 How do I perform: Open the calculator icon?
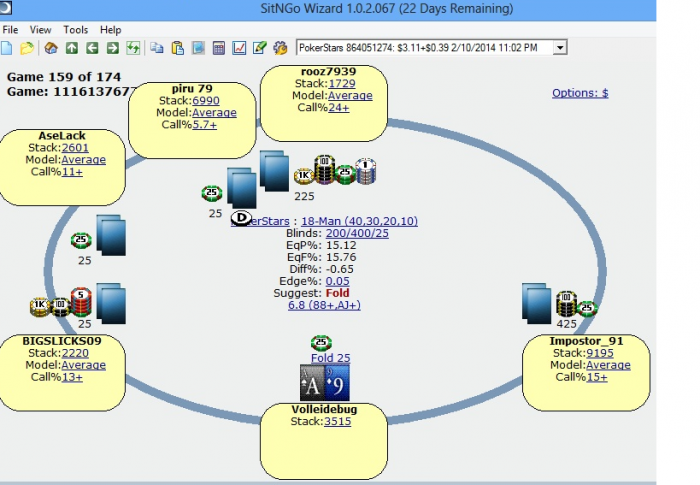click(219, 48)
